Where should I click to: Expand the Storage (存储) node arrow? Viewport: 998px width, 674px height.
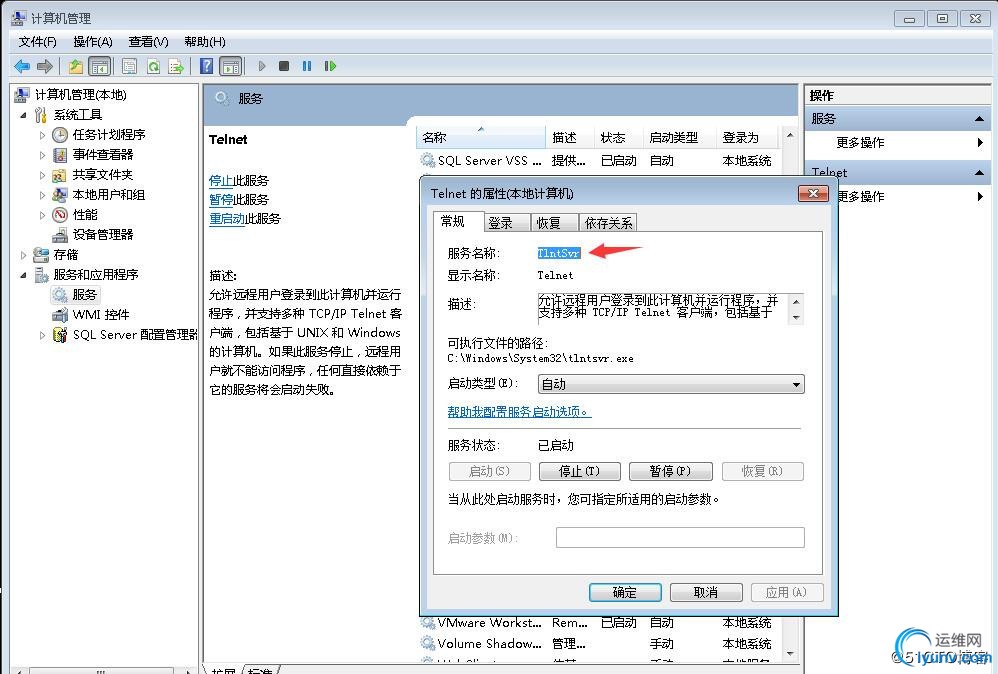click(x=23, y=255)
